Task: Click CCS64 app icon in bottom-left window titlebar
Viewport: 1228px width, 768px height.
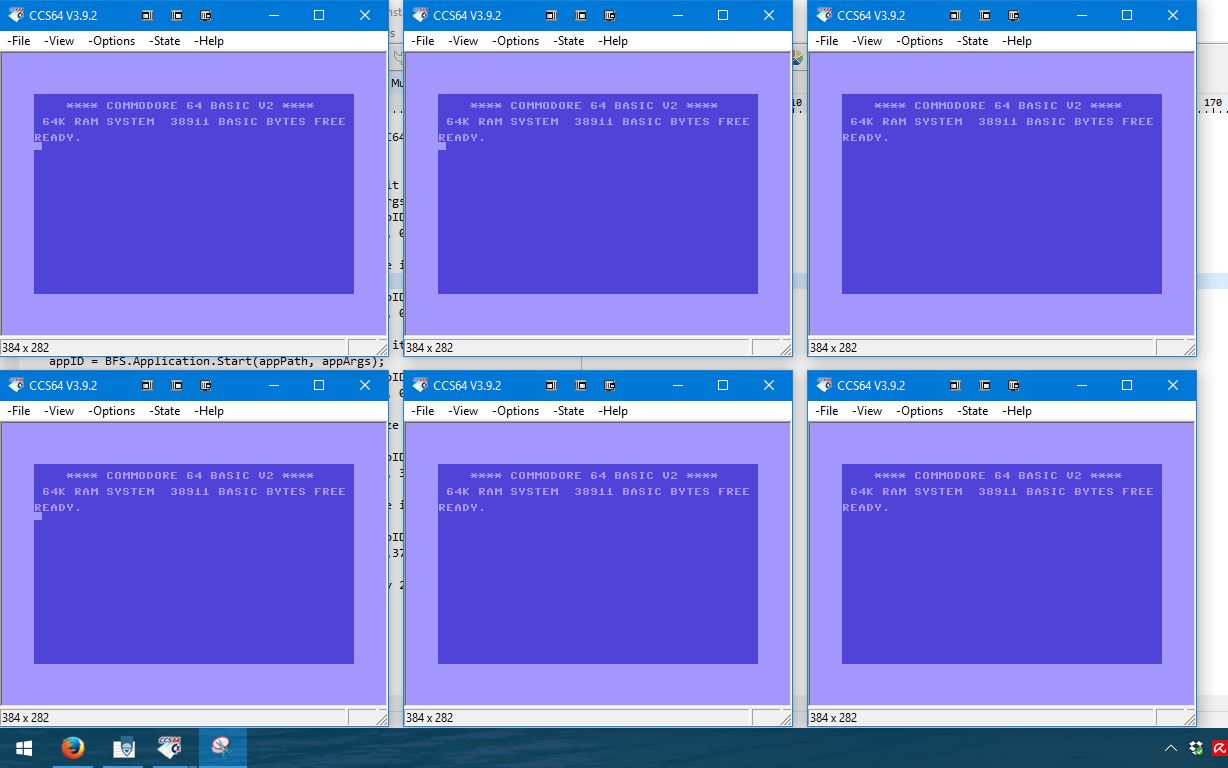Action: (16, 386)
